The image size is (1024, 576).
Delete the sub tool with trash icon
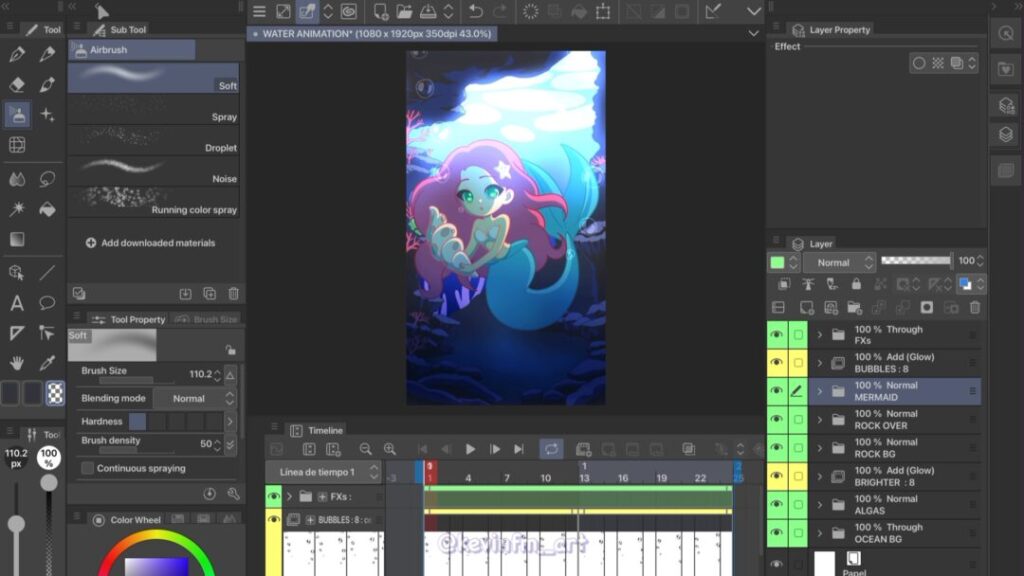point(233,294)
